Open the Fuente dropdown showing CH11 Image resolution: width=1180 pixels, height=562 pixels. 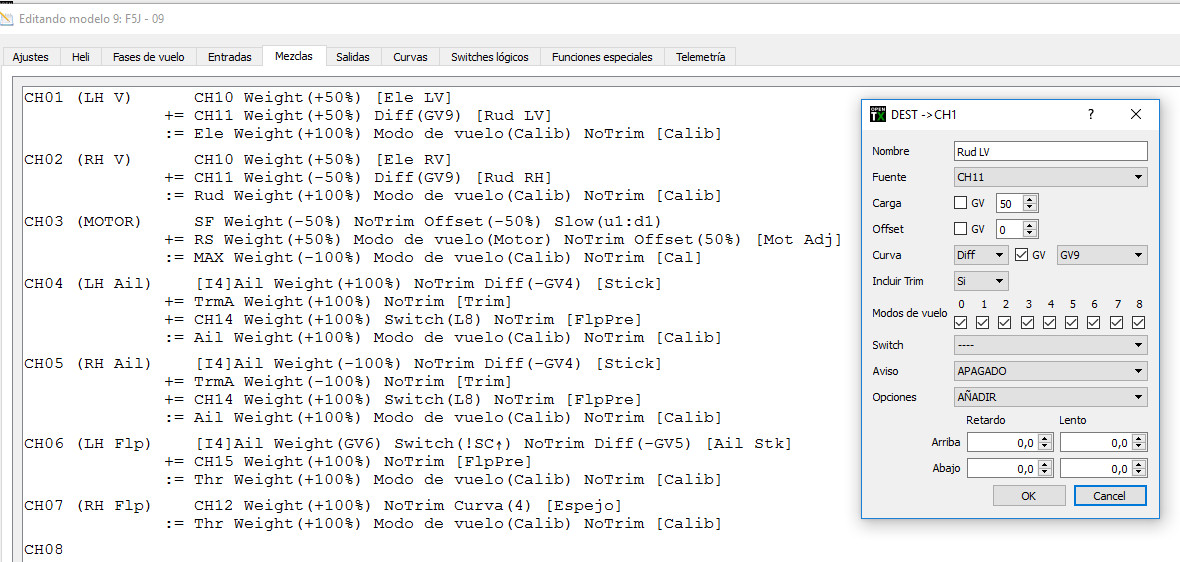coord(1050,177)
